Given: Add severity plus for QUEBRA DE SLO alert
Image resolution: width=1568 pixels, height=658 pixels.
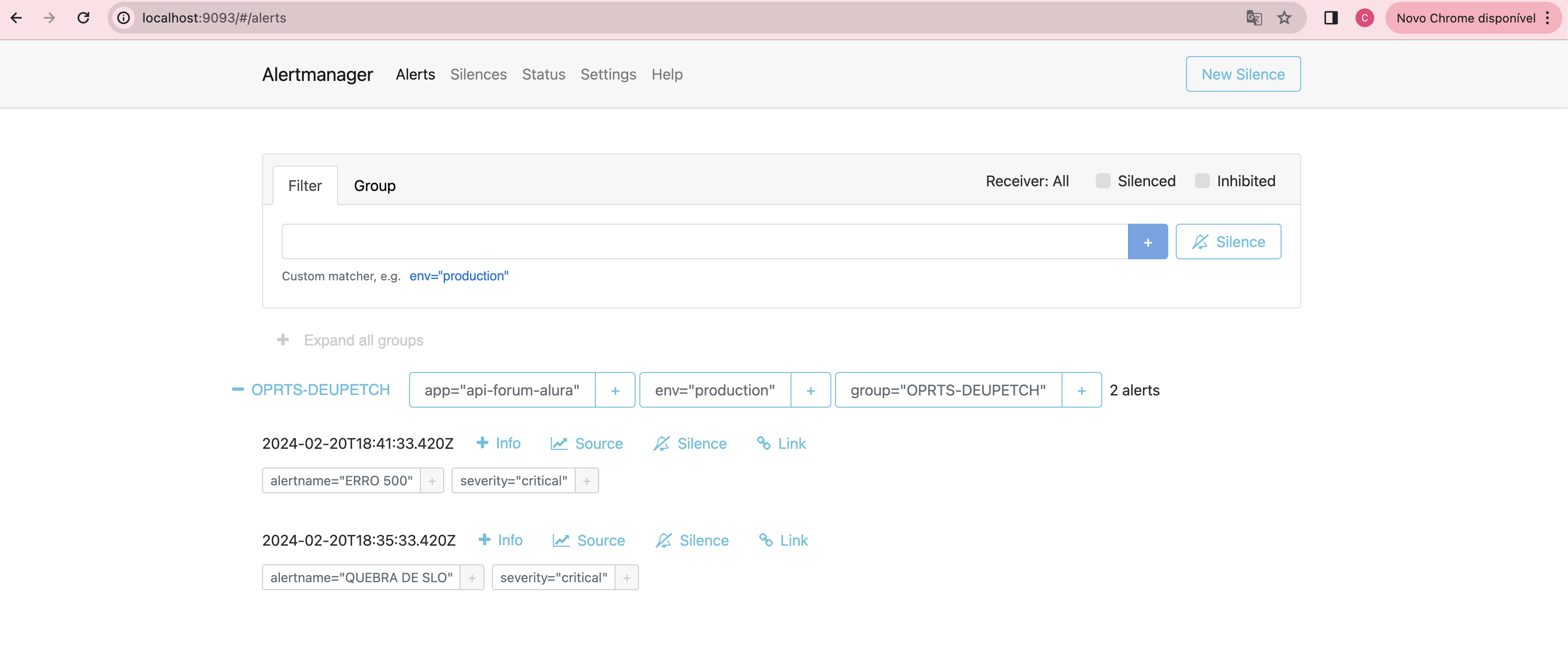Looking at the screenshot, I should coord(626,578).
